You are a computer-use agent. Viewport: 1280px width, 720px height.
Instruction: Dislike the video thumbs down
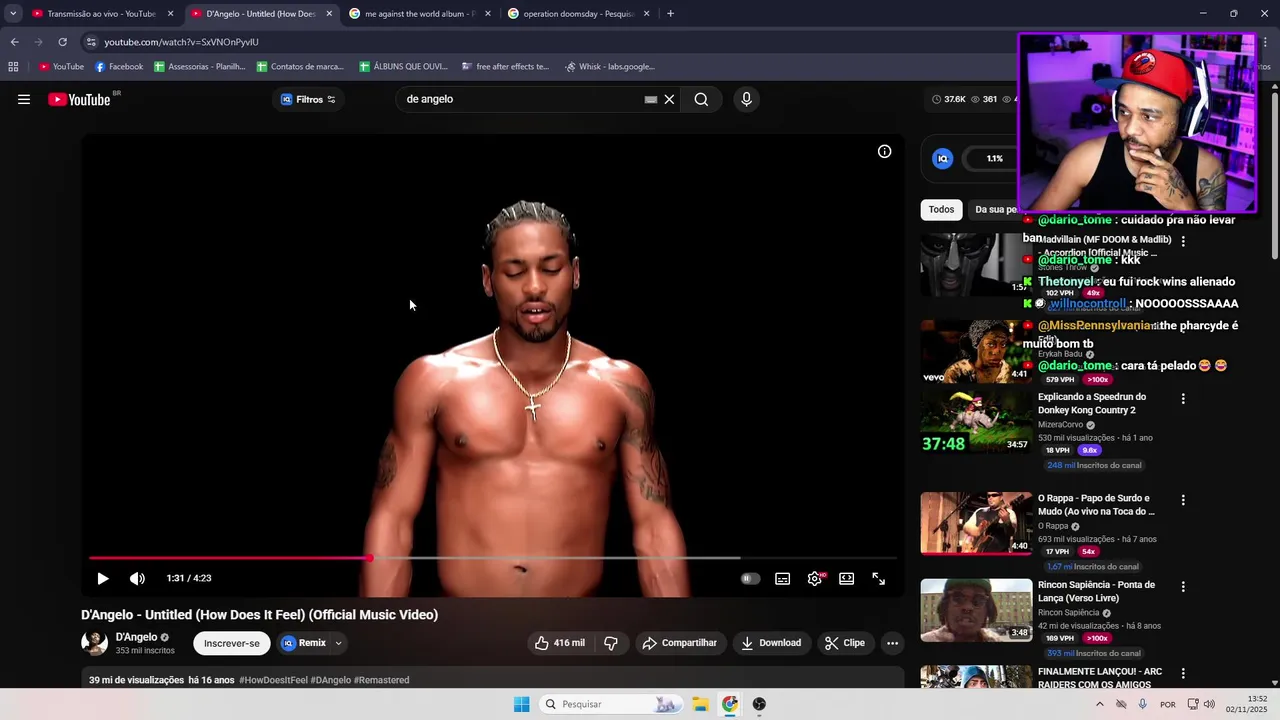click(611, 643)
